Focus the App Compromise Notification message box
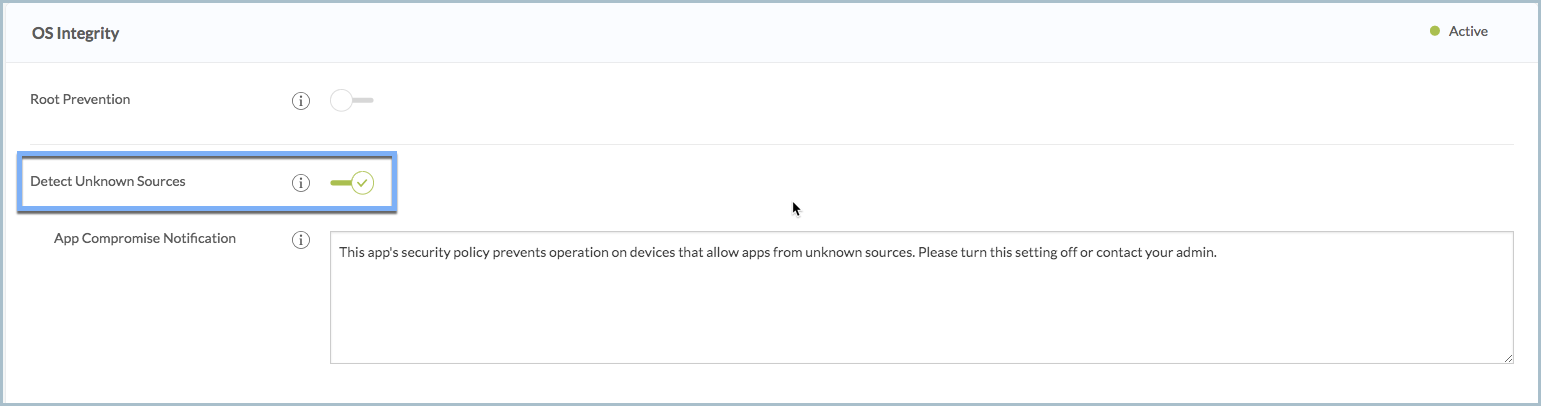The image size is (1541, 406). click(921, 298)
